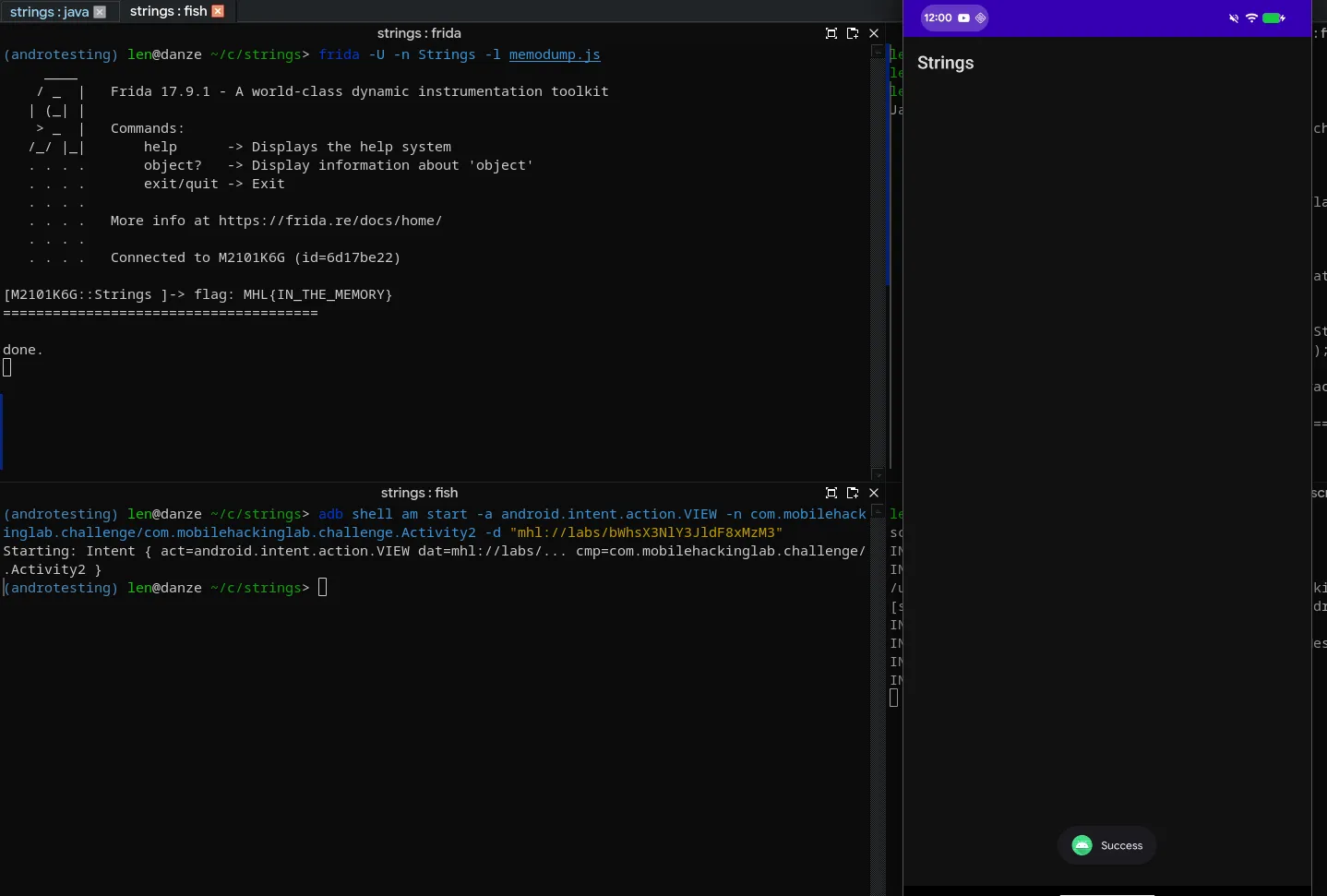Click the frida pane scrollbar up arrow
This screenshot has height=896, width=1327.
click(878, 52)
